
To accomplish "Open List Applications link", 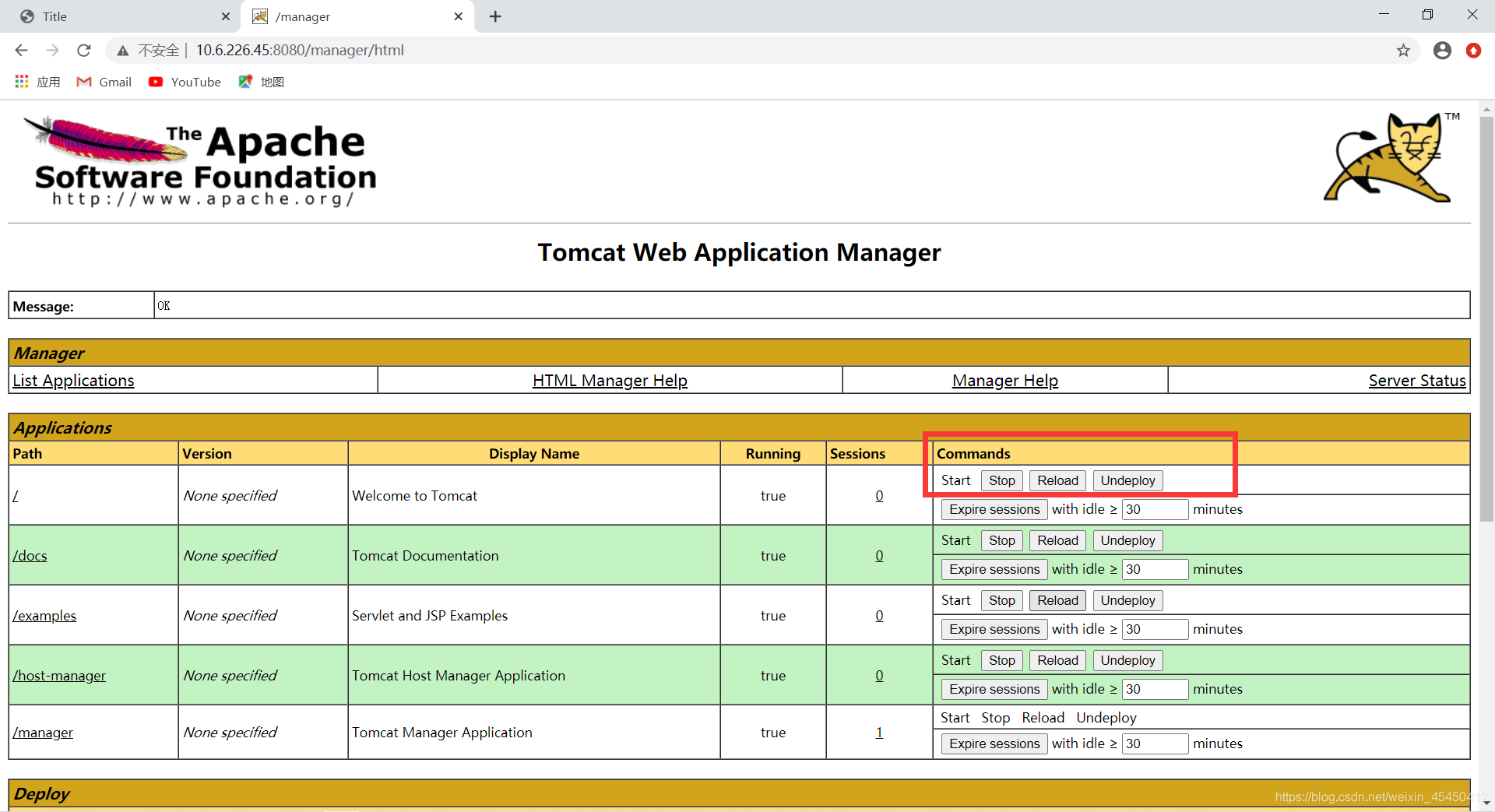I will click(x=73, y=381).
